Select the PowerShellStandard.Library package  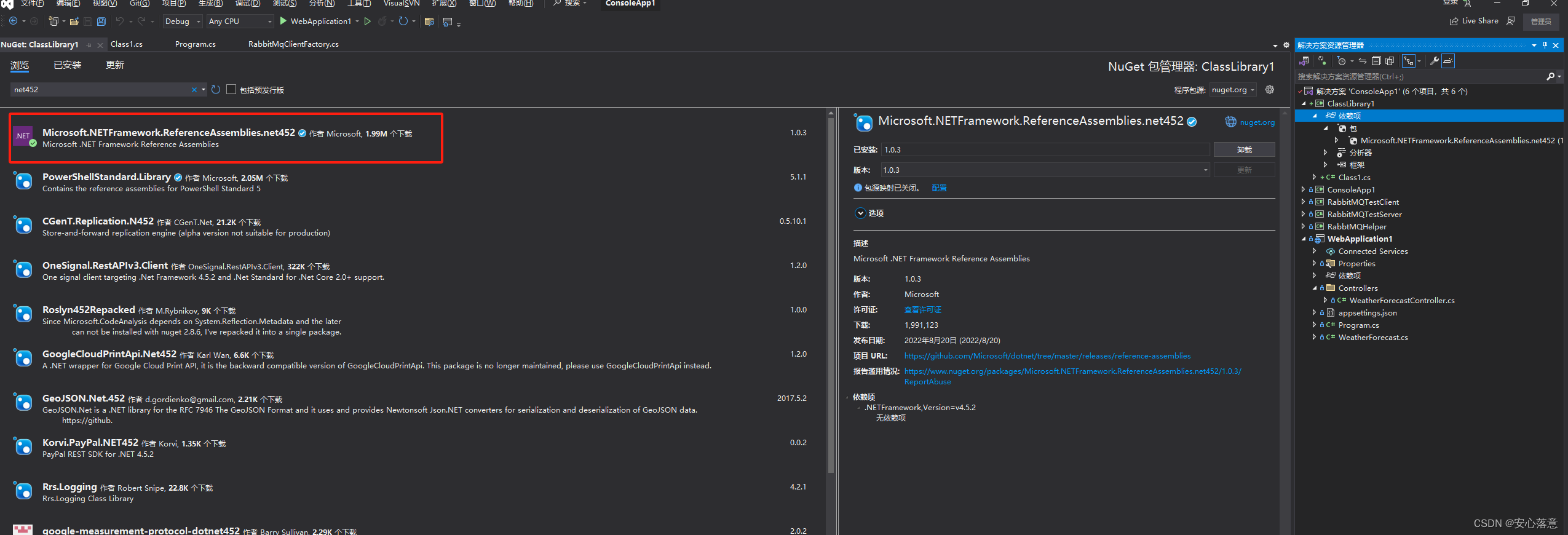pos(412,182)
